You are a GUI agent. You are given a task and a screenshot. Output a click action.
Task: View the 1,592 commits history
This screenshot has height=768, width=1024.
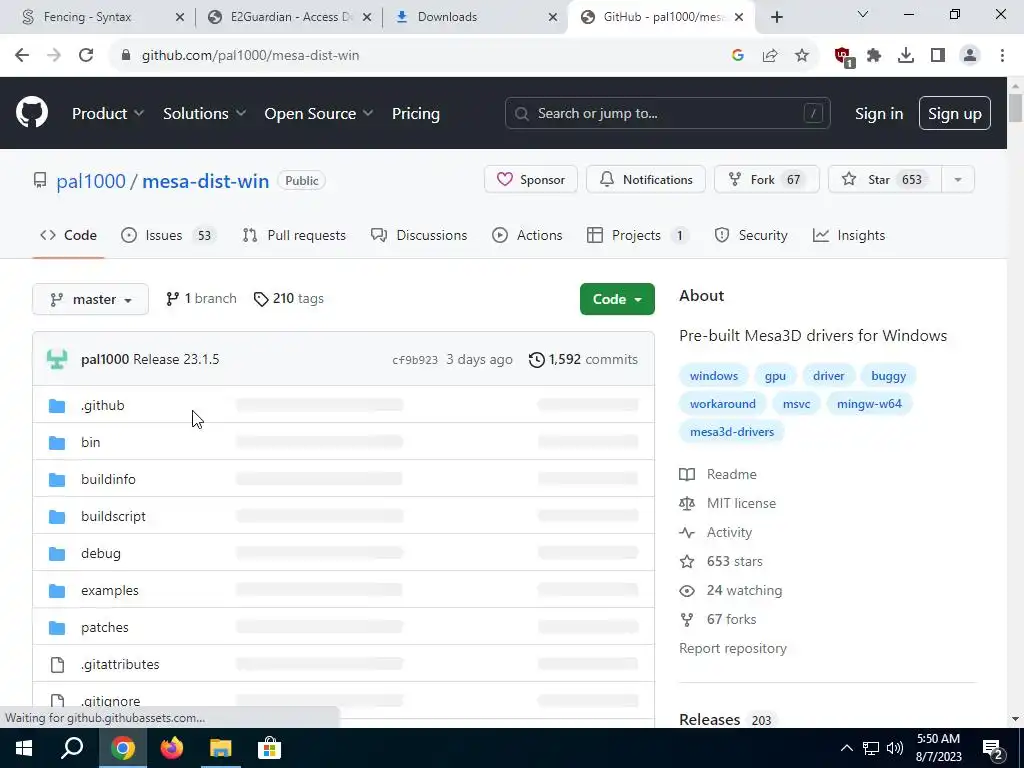click(x=583, y=359)
